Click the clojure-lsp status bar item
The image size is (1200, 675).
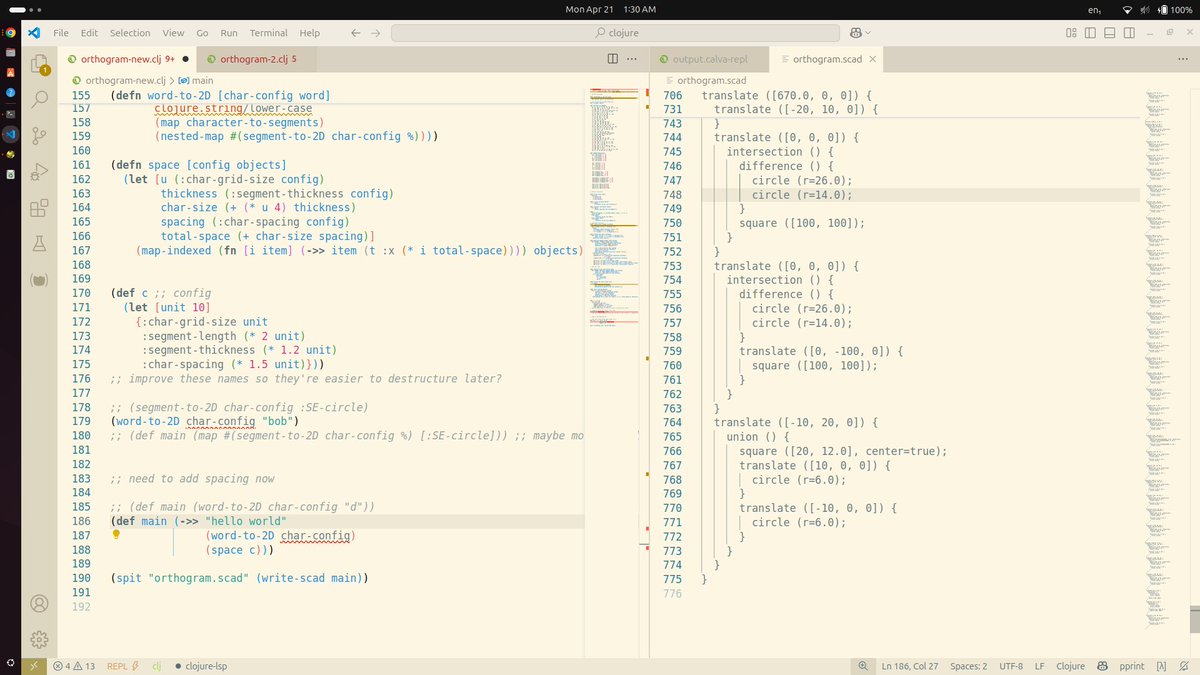(x=200, y=666)
